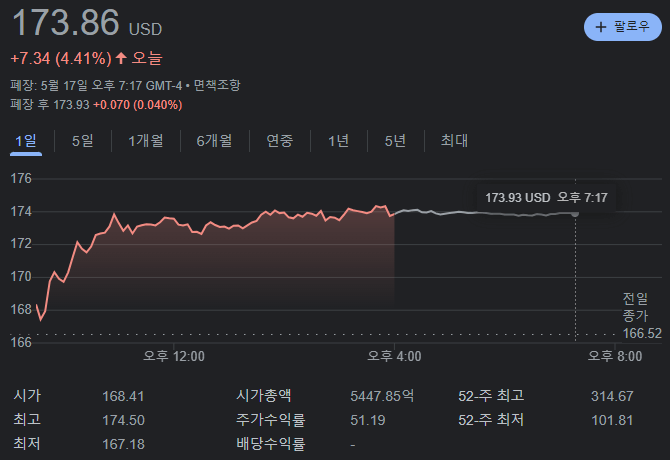670x460 pixels.
Task: Click the after-hours price 173.93
Action: (71, 105)
